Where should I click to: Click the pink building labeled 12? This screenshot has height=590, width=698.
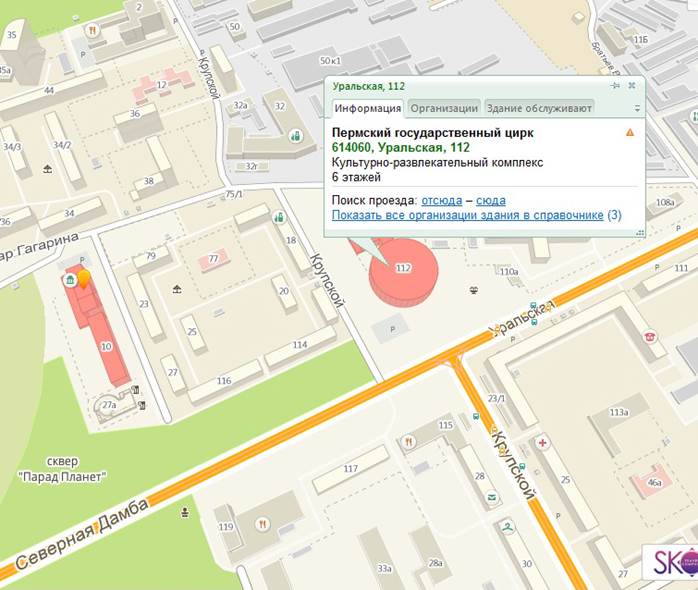(x=162, y=84)
